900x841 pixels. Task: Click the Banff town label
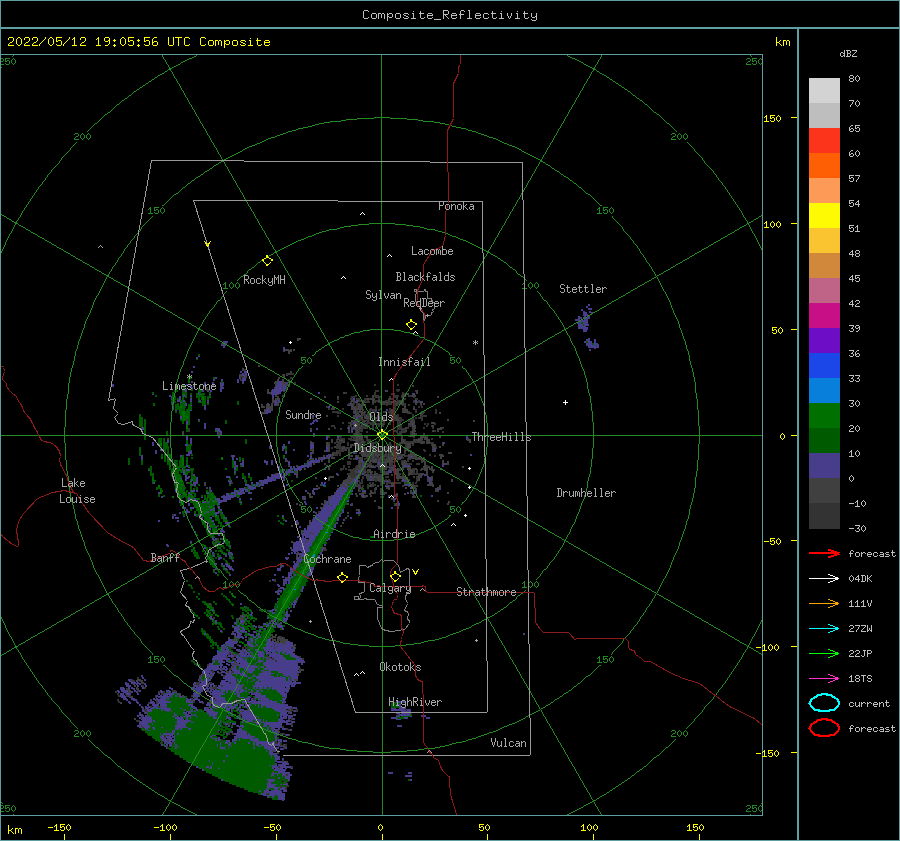coord(165,557)
